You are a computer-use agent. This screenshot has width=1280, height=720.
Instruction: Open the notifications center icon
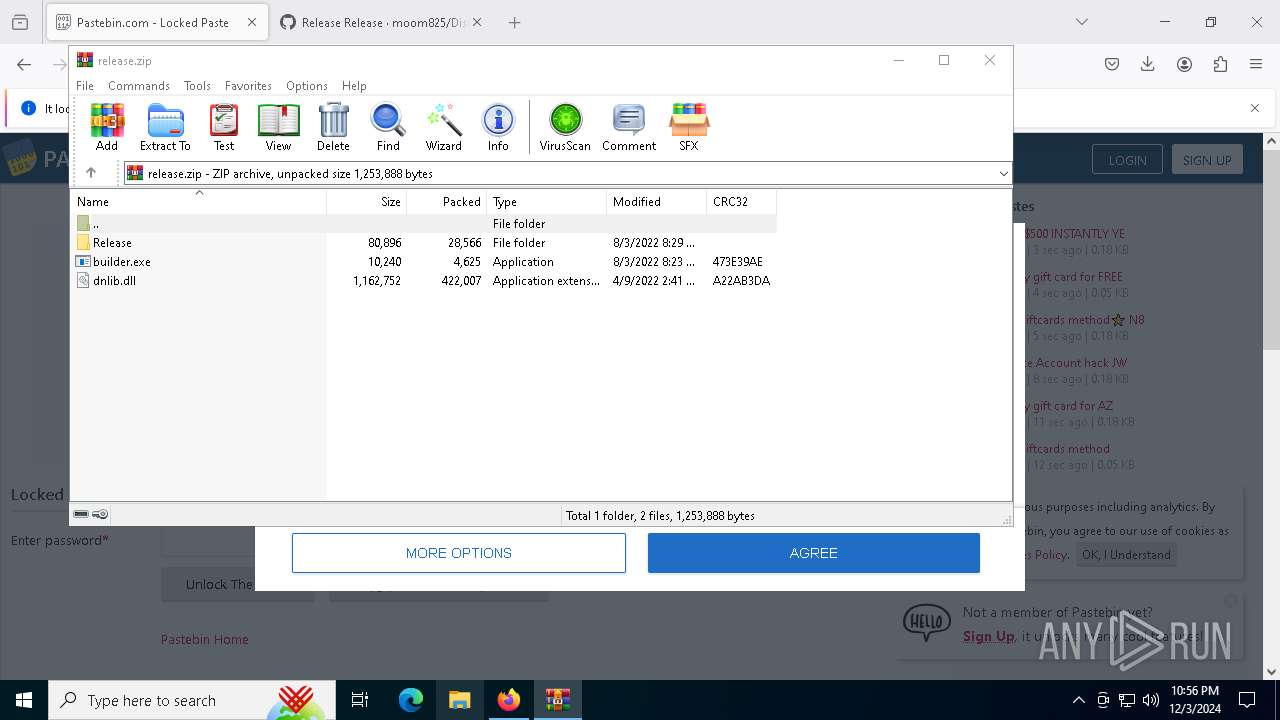1247,700
